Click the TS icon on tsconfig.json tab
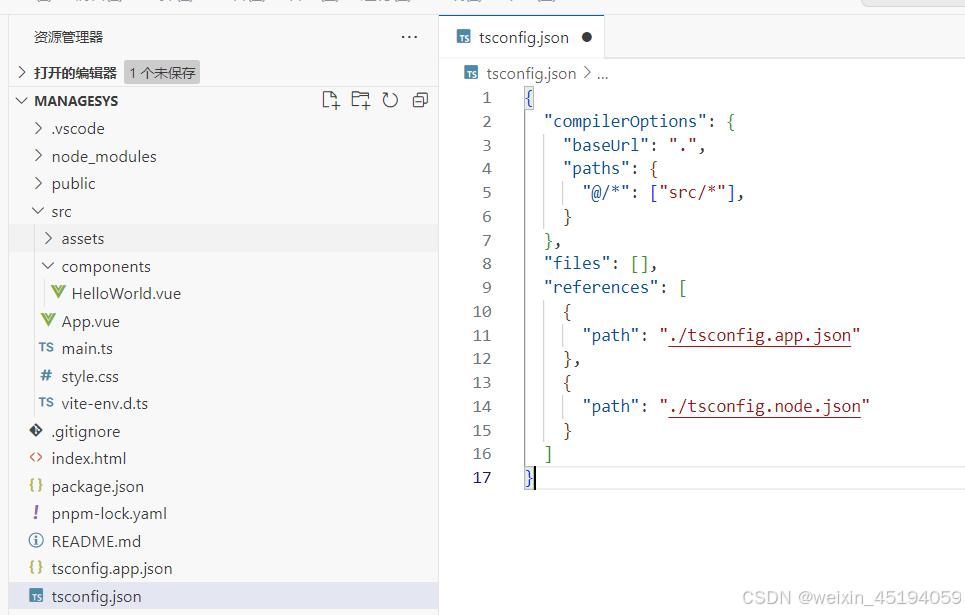 pyautogui.click(x=463, y=37)
